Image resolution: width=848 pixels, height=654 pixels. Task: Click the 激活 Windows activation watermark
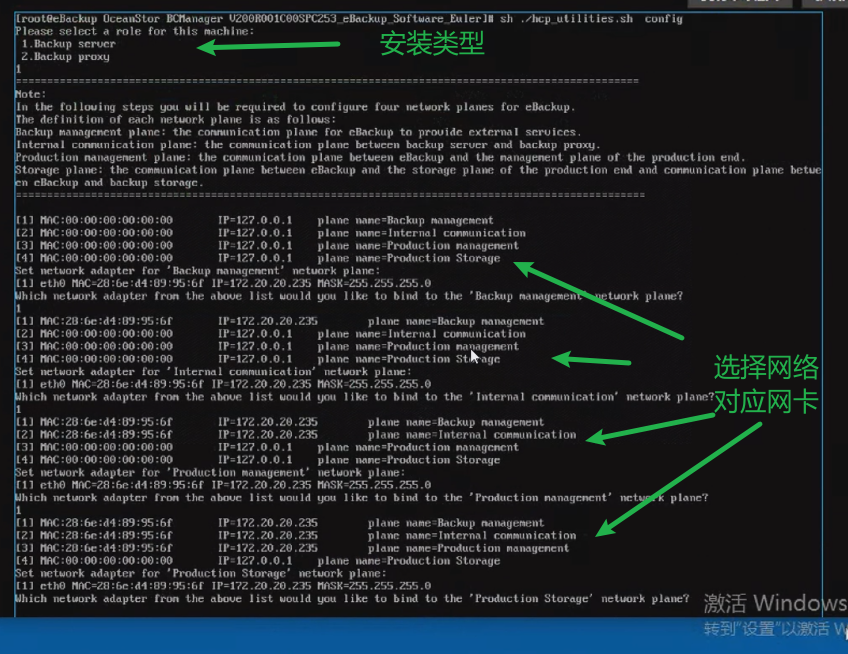(774, 603)
